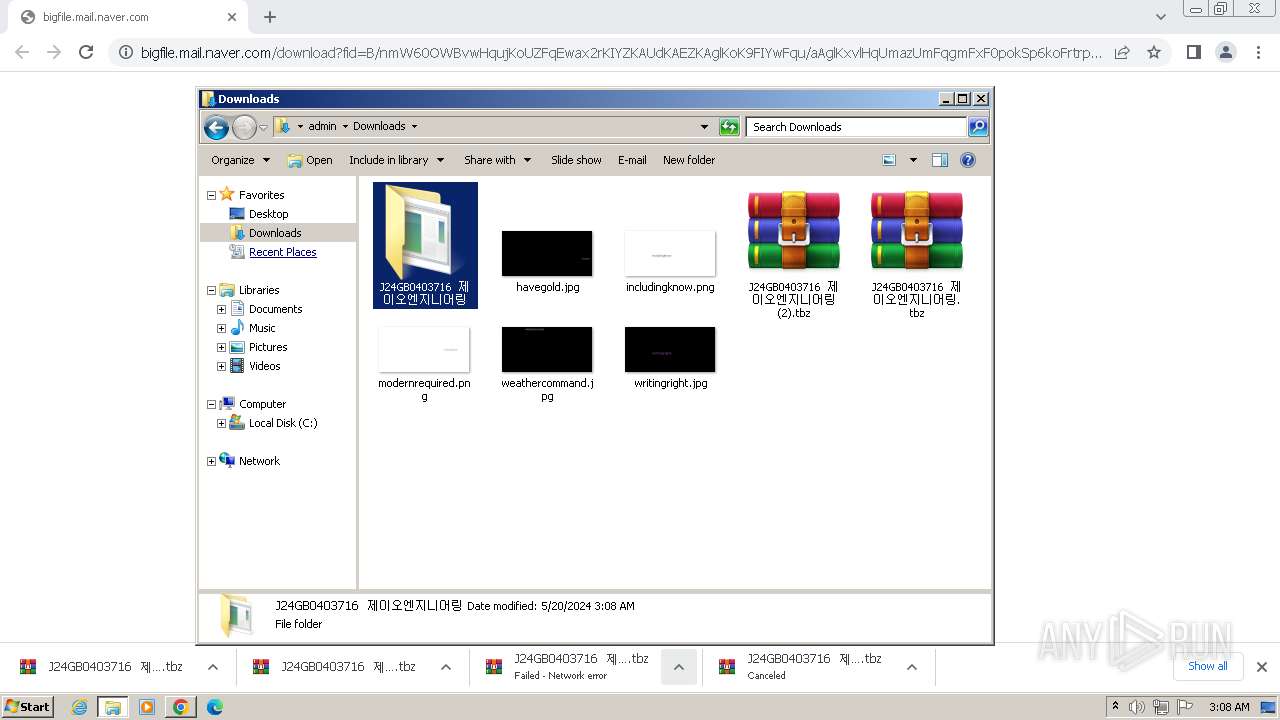Click Open in the Explorer toolbar
1280x720 pixels.
[310, 160]
